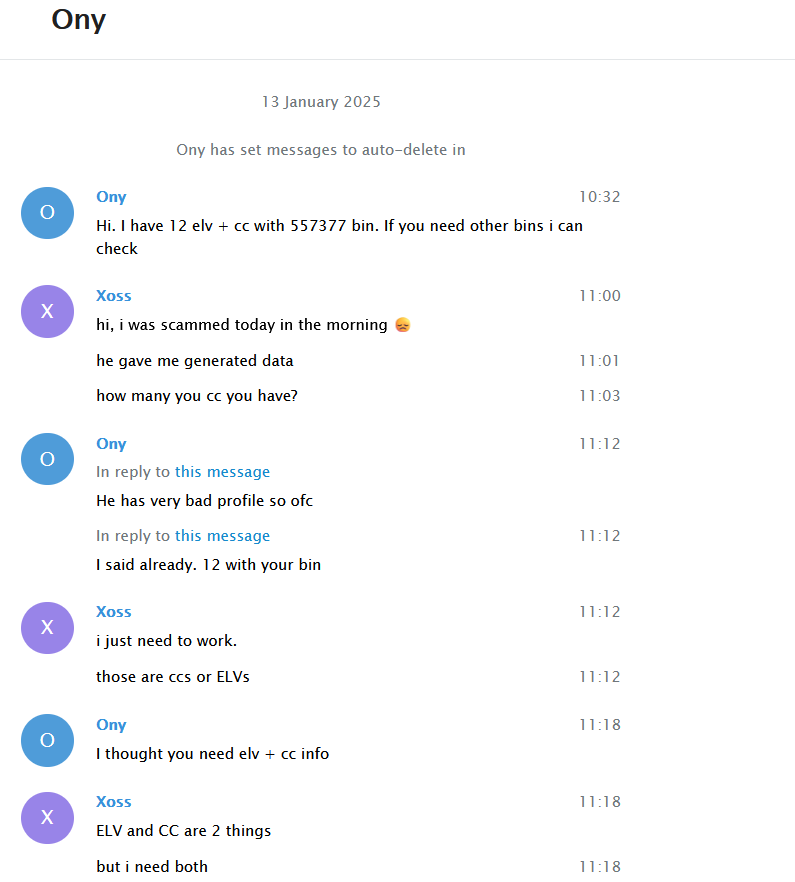Image resolution: width=795 pixels, height=882 pixels.
Task: Click the 11:00 timestamp
Action: (599, 296)
